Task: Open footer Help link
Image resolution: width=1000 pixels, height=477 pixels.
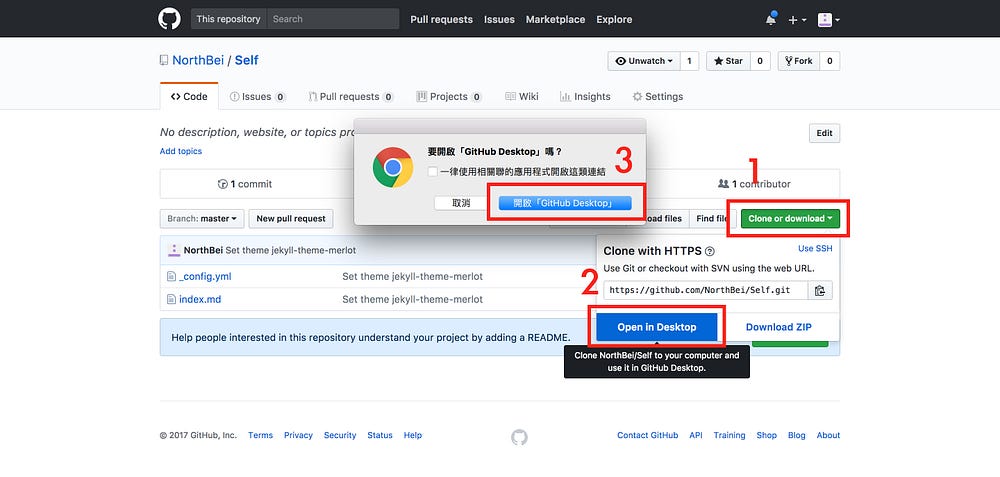Action: pos(413,435)
